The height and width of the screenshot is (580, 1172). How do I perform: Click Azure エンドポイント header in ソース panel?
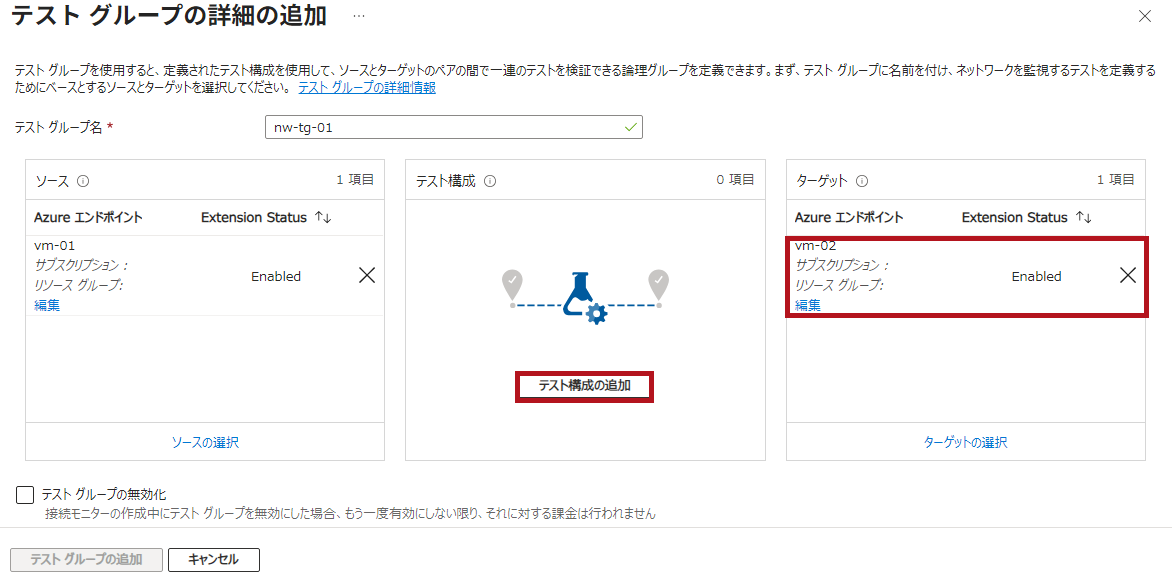(x=88, y=218)
